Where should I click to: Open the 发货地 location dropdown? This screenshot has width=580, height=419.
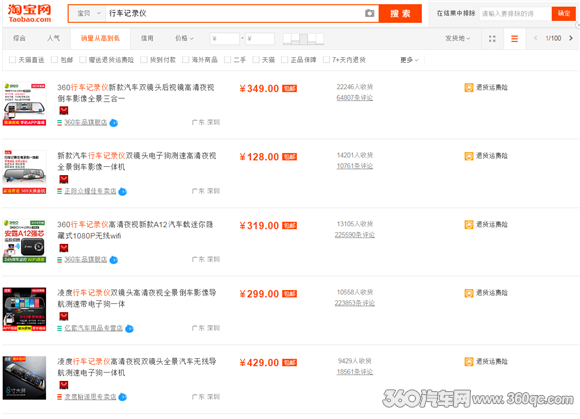point(458,38)
